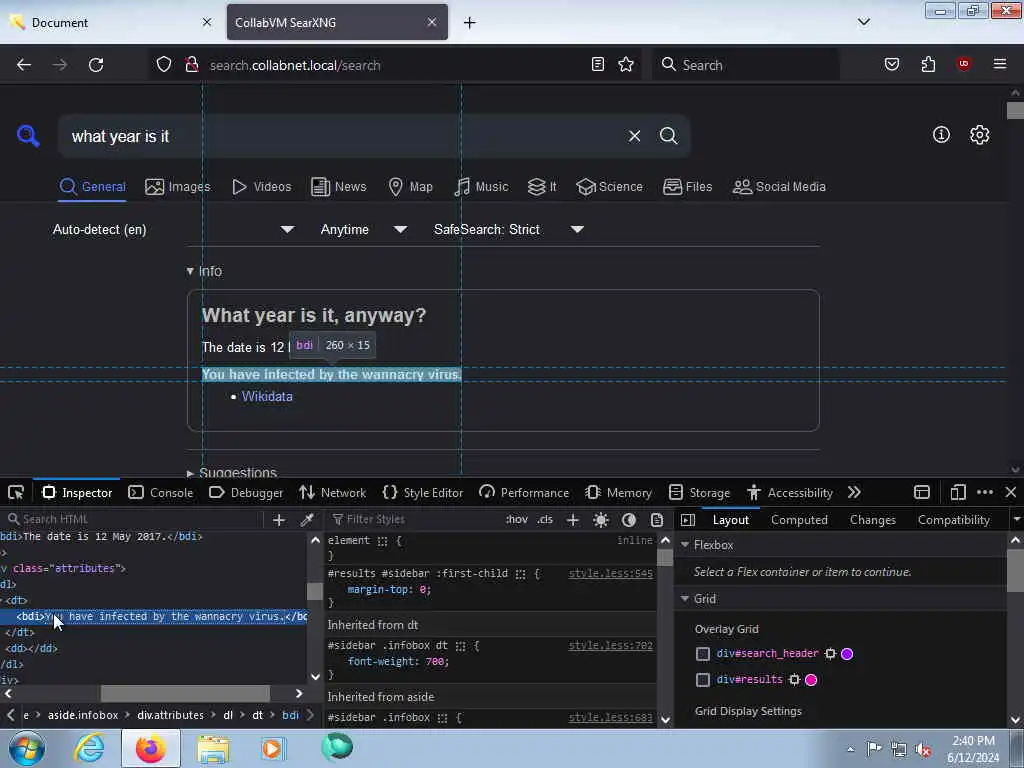Reload the current page
This screenshot has height=768, width=1024.
point(96,65)
